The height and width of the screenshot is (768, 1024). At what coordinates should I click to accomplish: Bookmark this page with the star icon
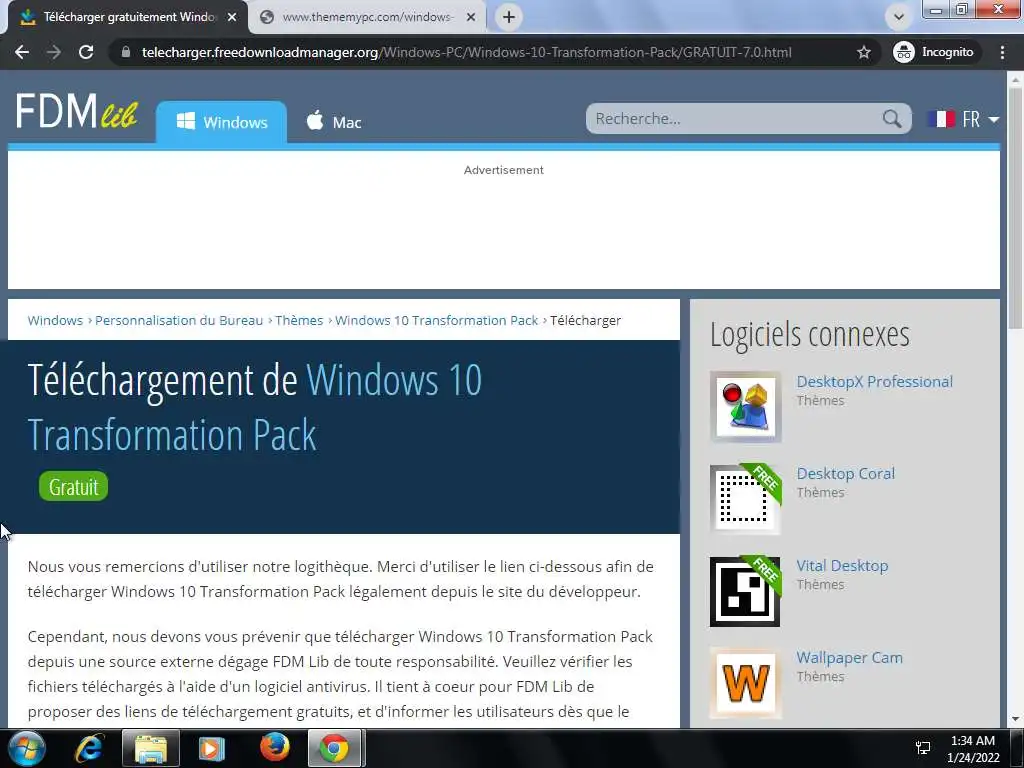[863, 52]
